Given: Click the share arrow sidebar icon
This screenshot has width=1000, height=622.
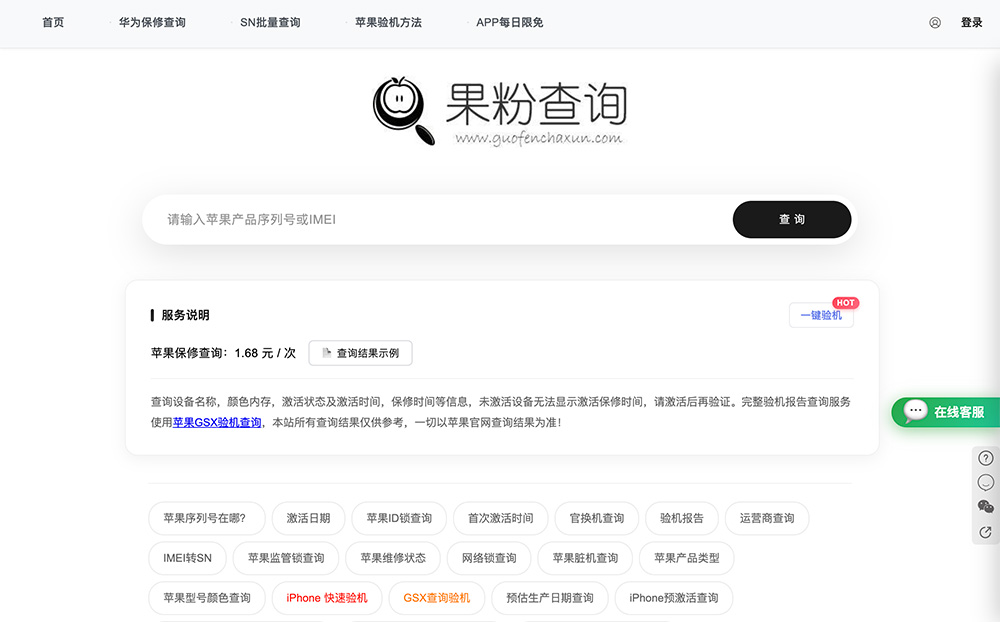Looking at the screenshot, I should (985, 532).
